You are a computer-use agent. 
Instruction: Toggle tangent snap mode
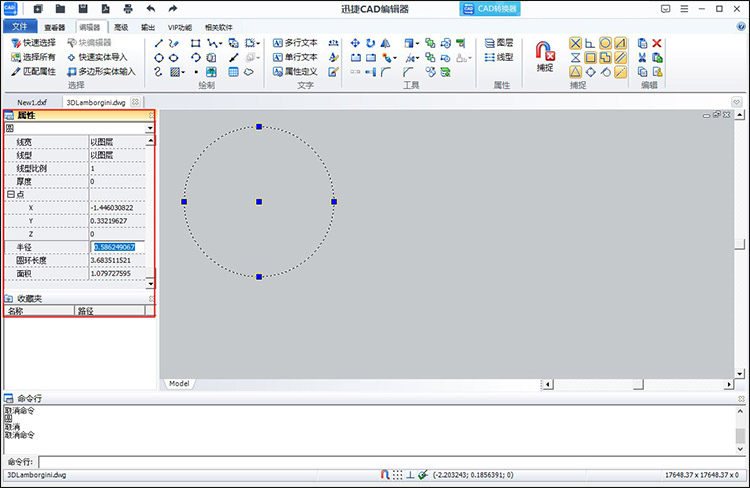coord(606,72)
